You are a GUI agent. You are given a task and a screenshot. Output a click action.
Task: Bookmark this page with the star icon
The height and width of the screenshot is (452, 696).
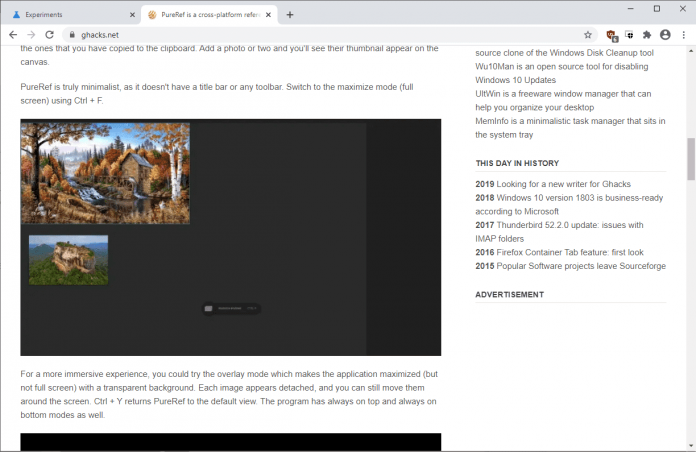[588, 34]
